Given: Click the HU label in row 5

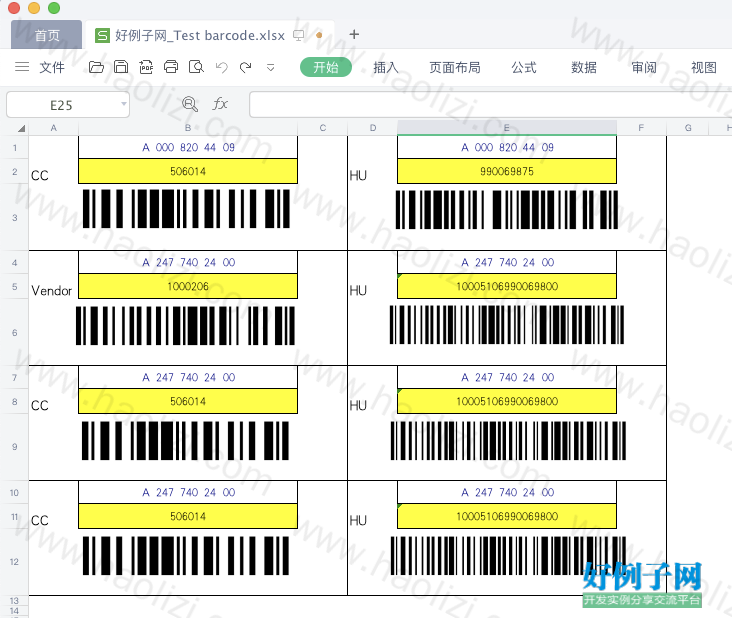Looking at the screenshot, I should [x=358, y=290].
